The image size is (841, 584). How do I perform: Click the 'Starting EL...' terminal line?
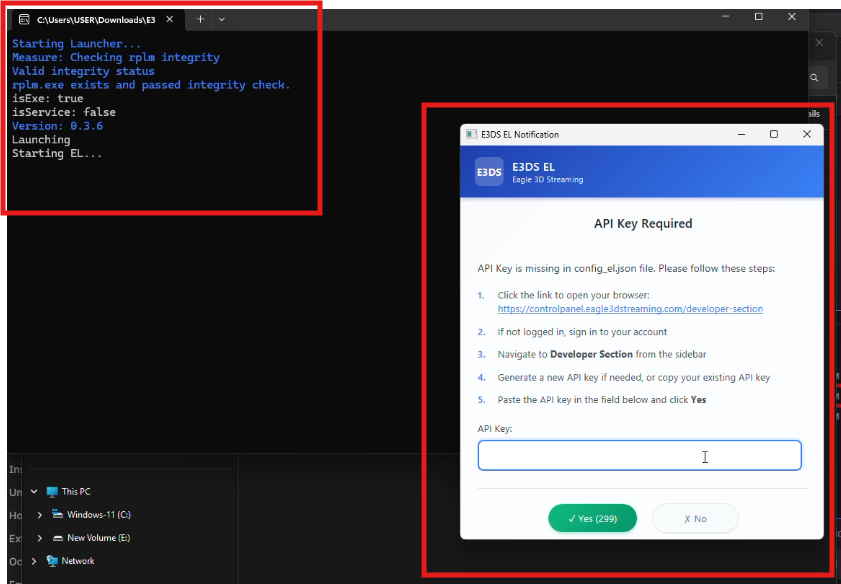coord(57,153)
